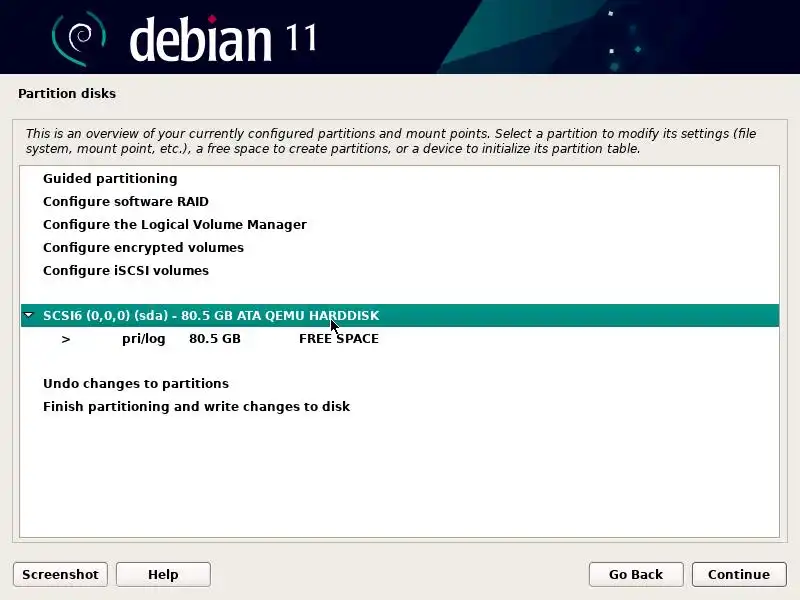Click the Screenshot button

60,574
